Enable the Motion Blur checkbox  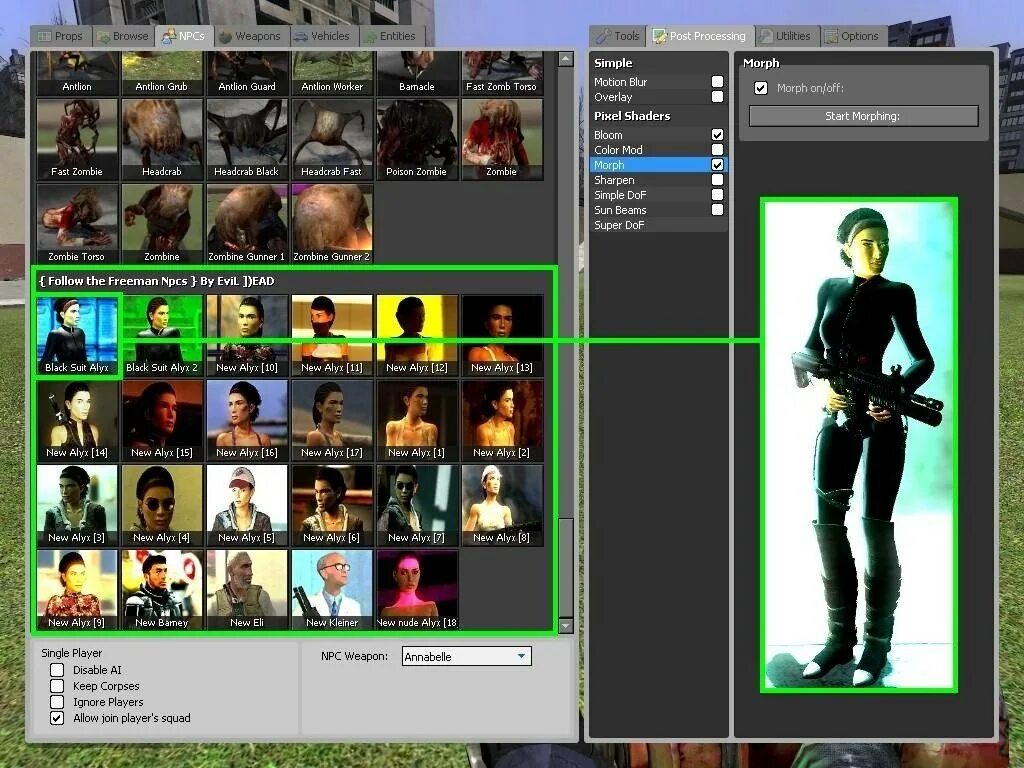pyautogui.click(x=717, y=82)
